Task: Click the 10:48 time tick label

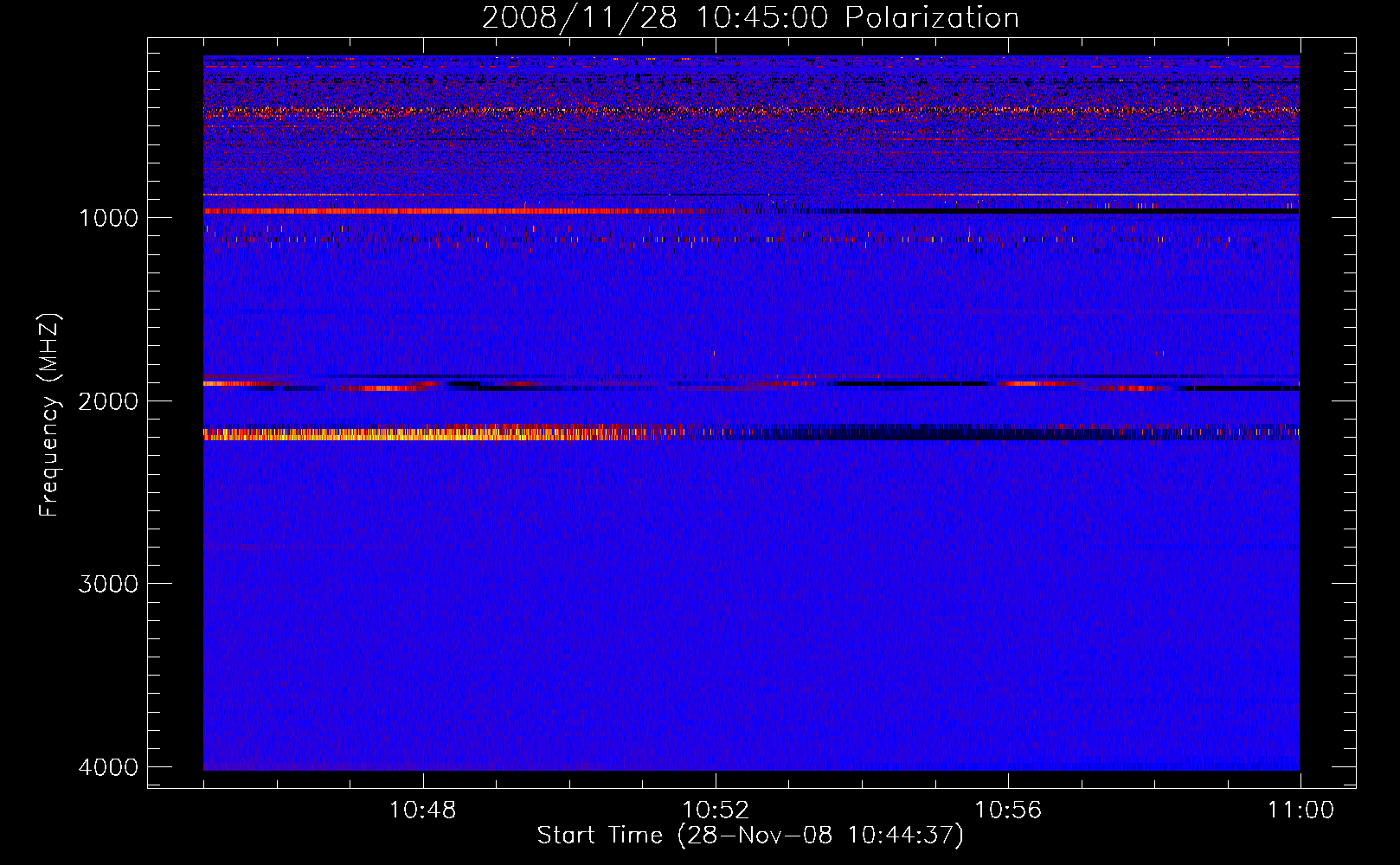Action: pos(423,811)
